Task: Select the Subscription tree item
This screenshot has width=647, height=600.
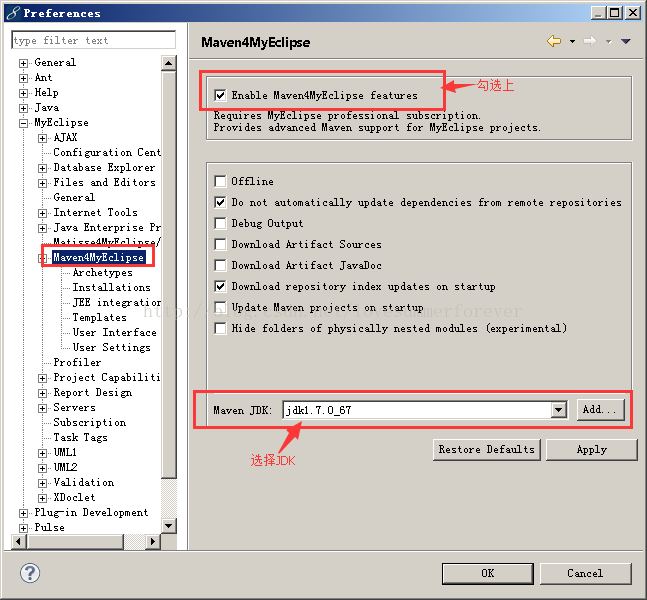Action: [90, 423]
